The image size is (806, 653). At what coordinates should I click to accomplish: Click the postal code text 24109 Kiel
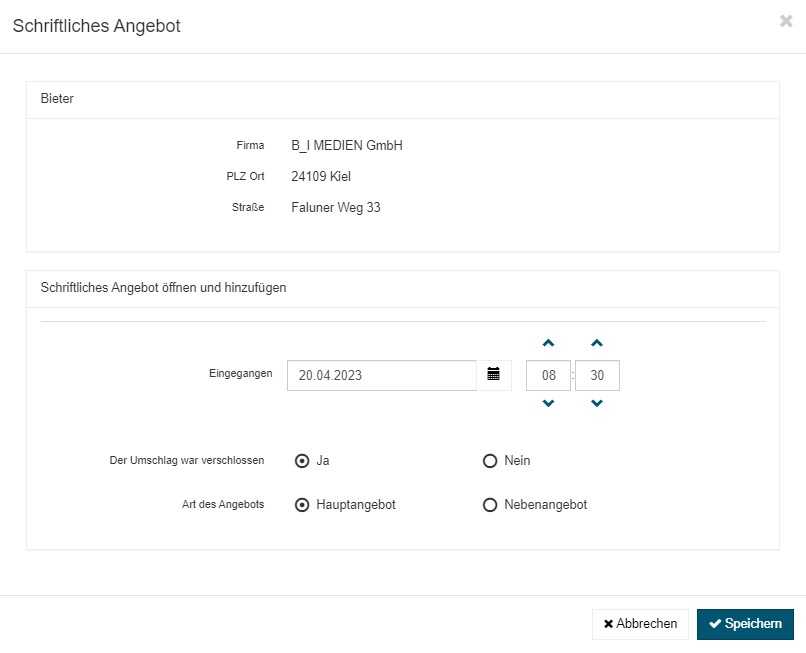(321, 177)
